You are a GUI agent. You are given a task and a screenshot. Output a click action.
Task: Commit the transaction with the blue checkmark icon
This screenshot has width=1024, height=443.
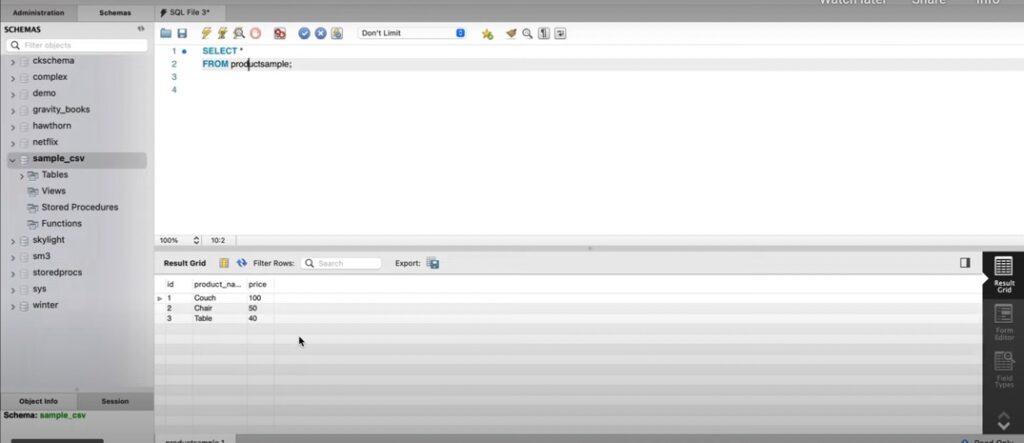[x=304, y=33]
